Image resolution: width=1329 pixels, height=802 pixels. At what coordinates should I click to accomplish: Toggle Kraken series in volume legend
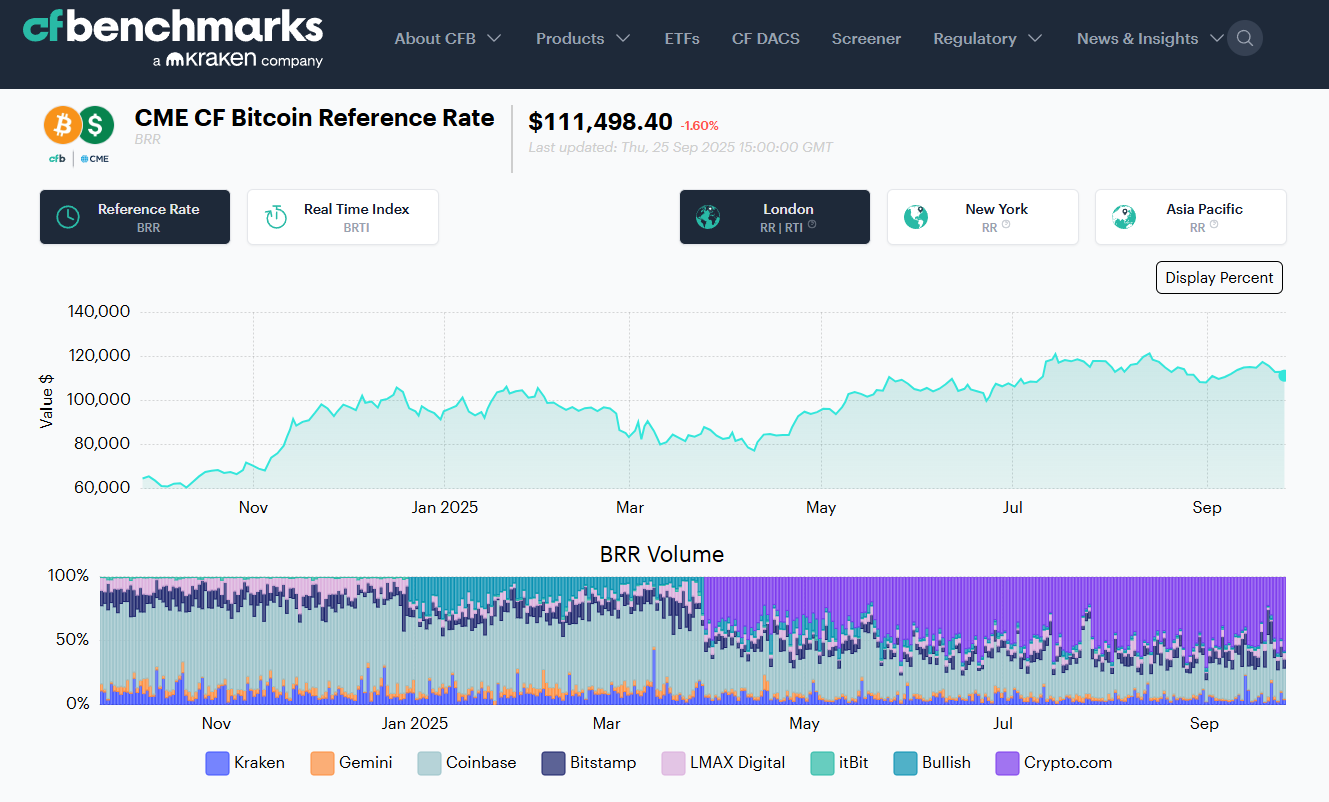245,763
